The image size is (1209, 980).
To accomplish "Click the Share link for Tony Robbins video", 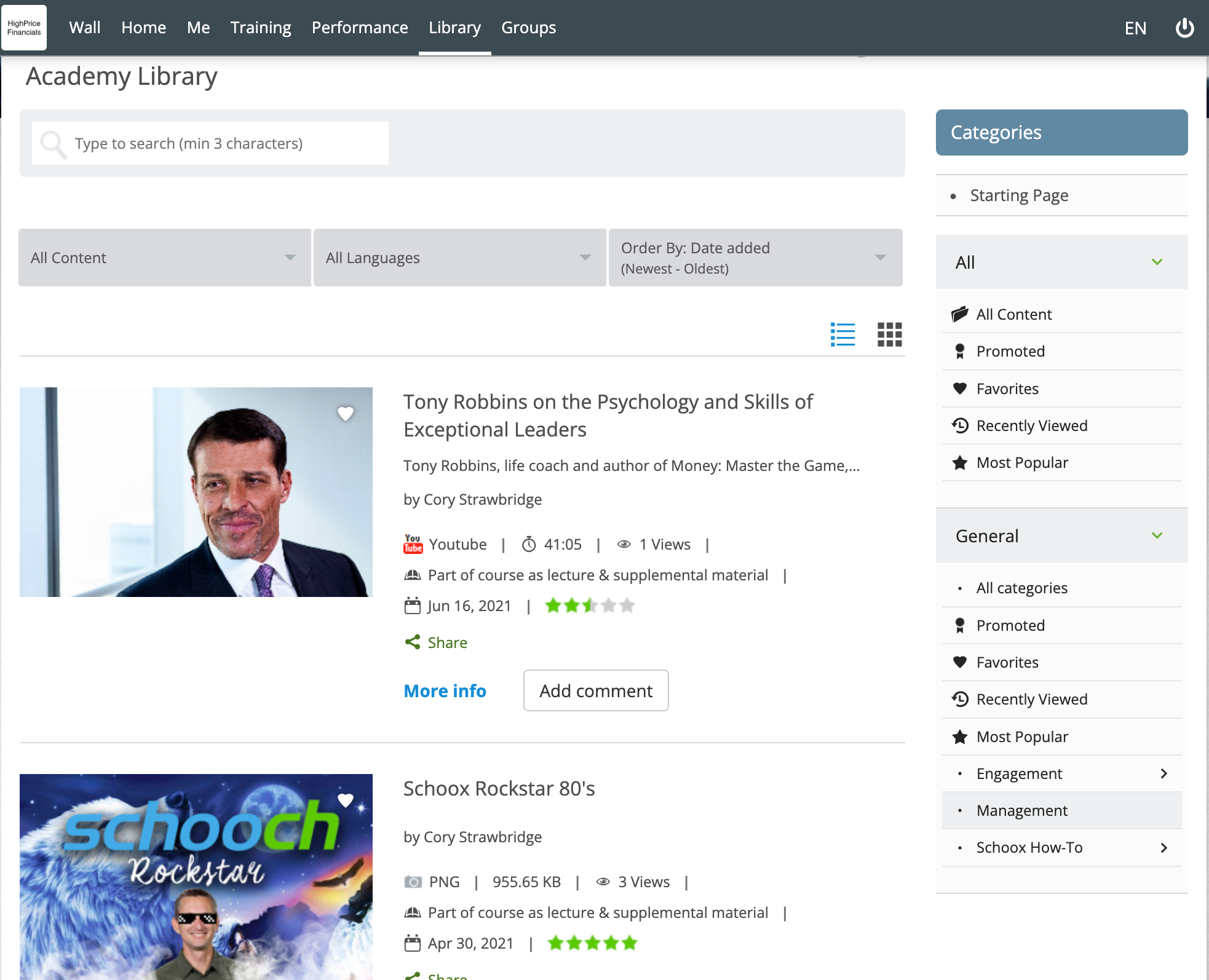I will click(448, 642).
